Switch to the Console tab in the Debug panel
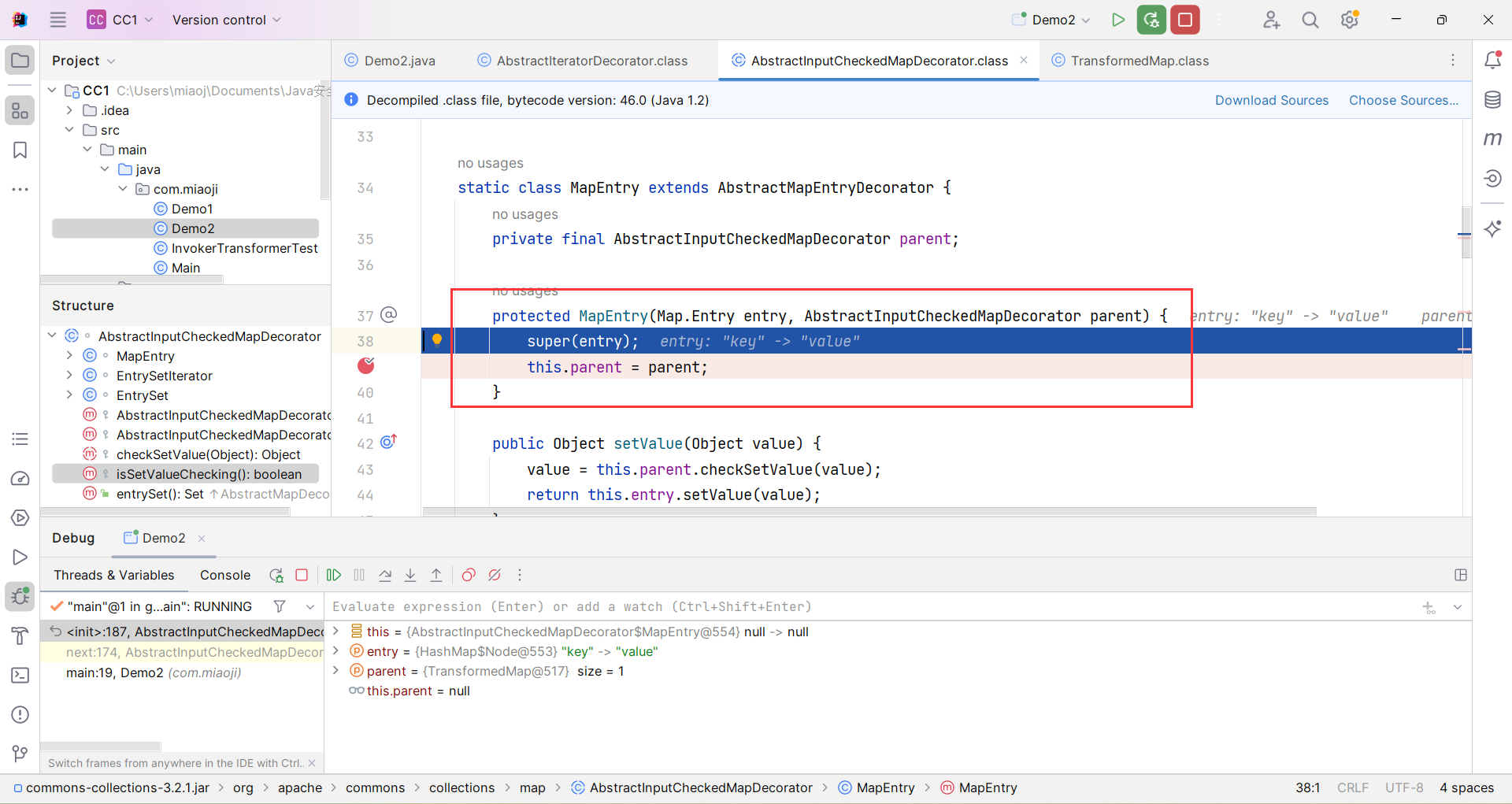The height and width of the screenshot is (804, 1512). coord(225,576)
